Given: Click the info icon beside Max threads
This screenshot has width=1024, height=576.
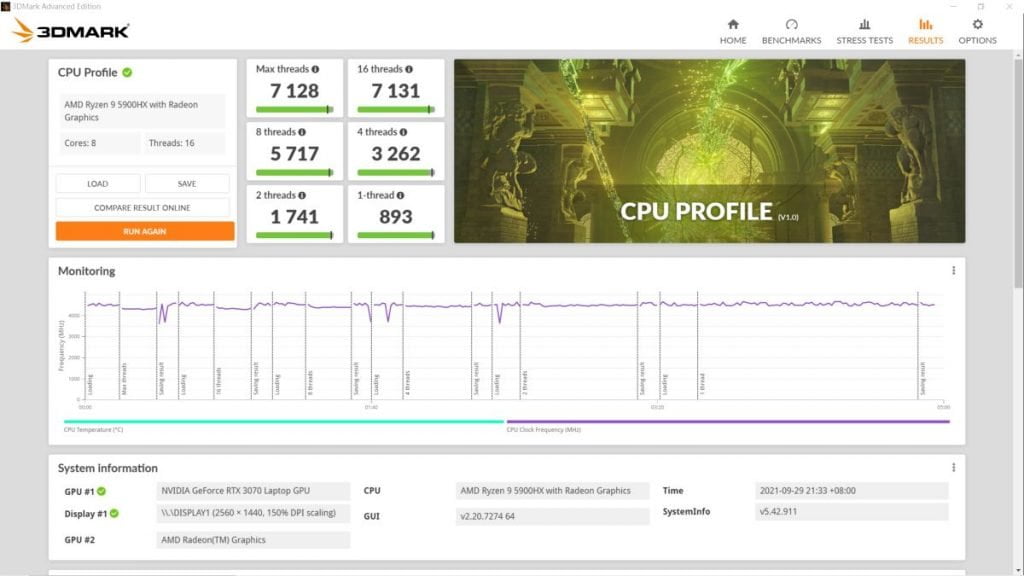Looking at the screenshot, I should tap(315, 70).
